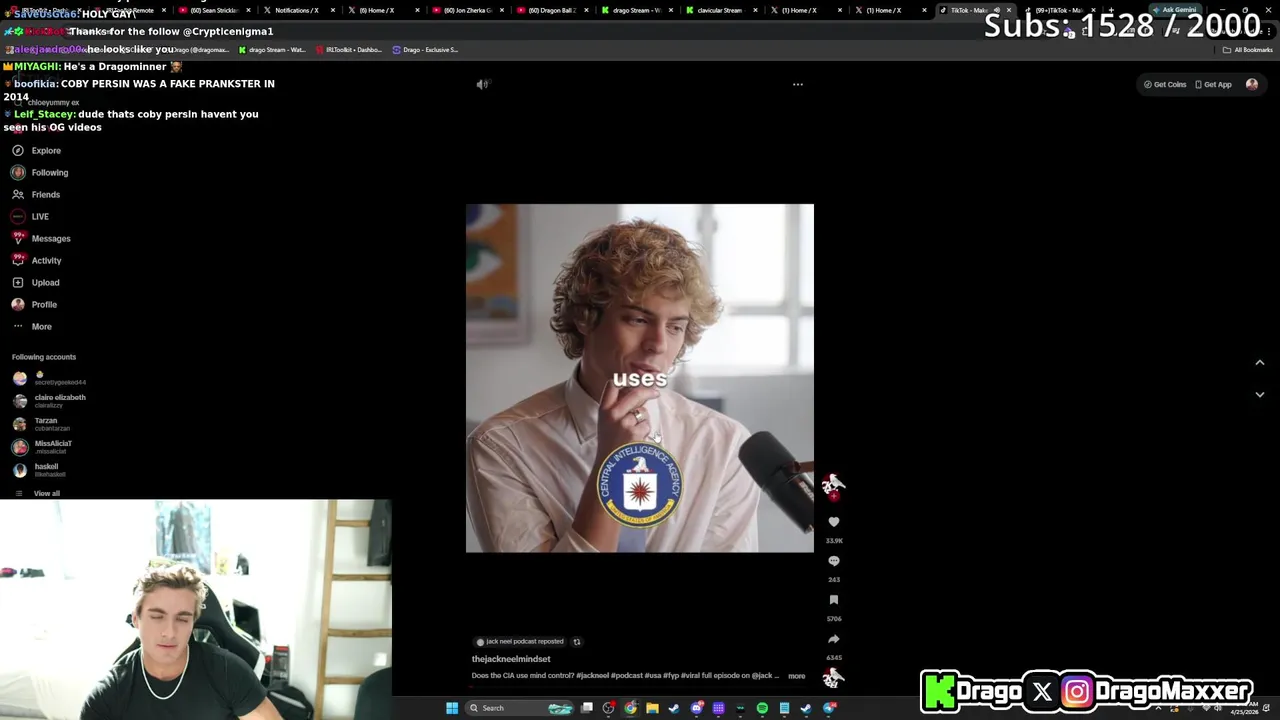Follow creator via red plus badge
This screenshot has height=720, width=1280.
(834, 496)
